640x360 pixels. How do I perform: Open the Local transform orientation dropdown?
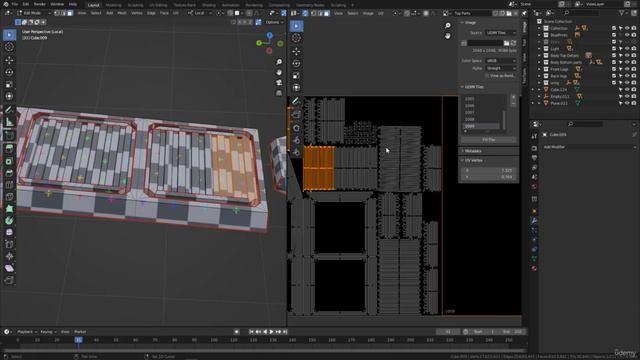pyautogui.click(x=199, y=13)
